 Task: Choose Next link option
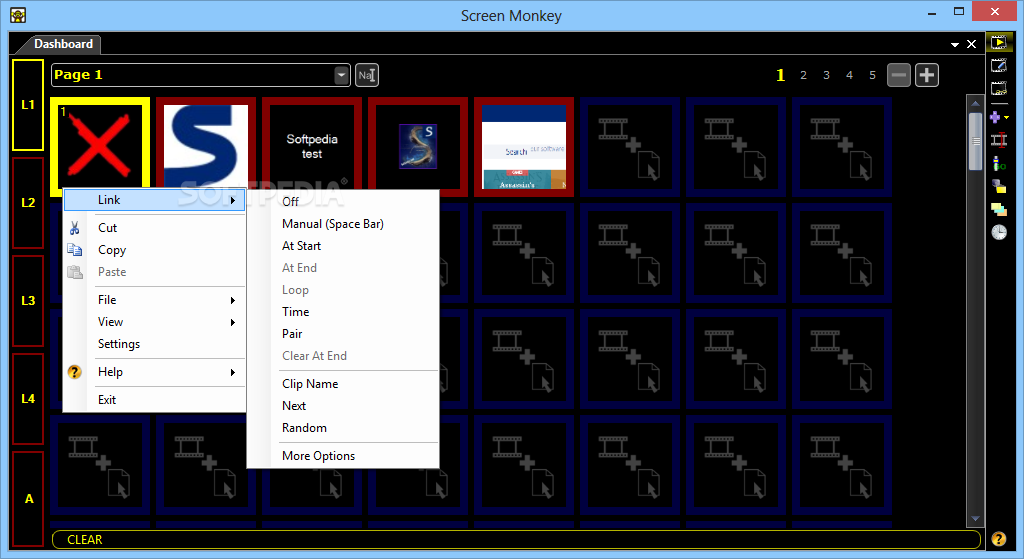[343, 406]
